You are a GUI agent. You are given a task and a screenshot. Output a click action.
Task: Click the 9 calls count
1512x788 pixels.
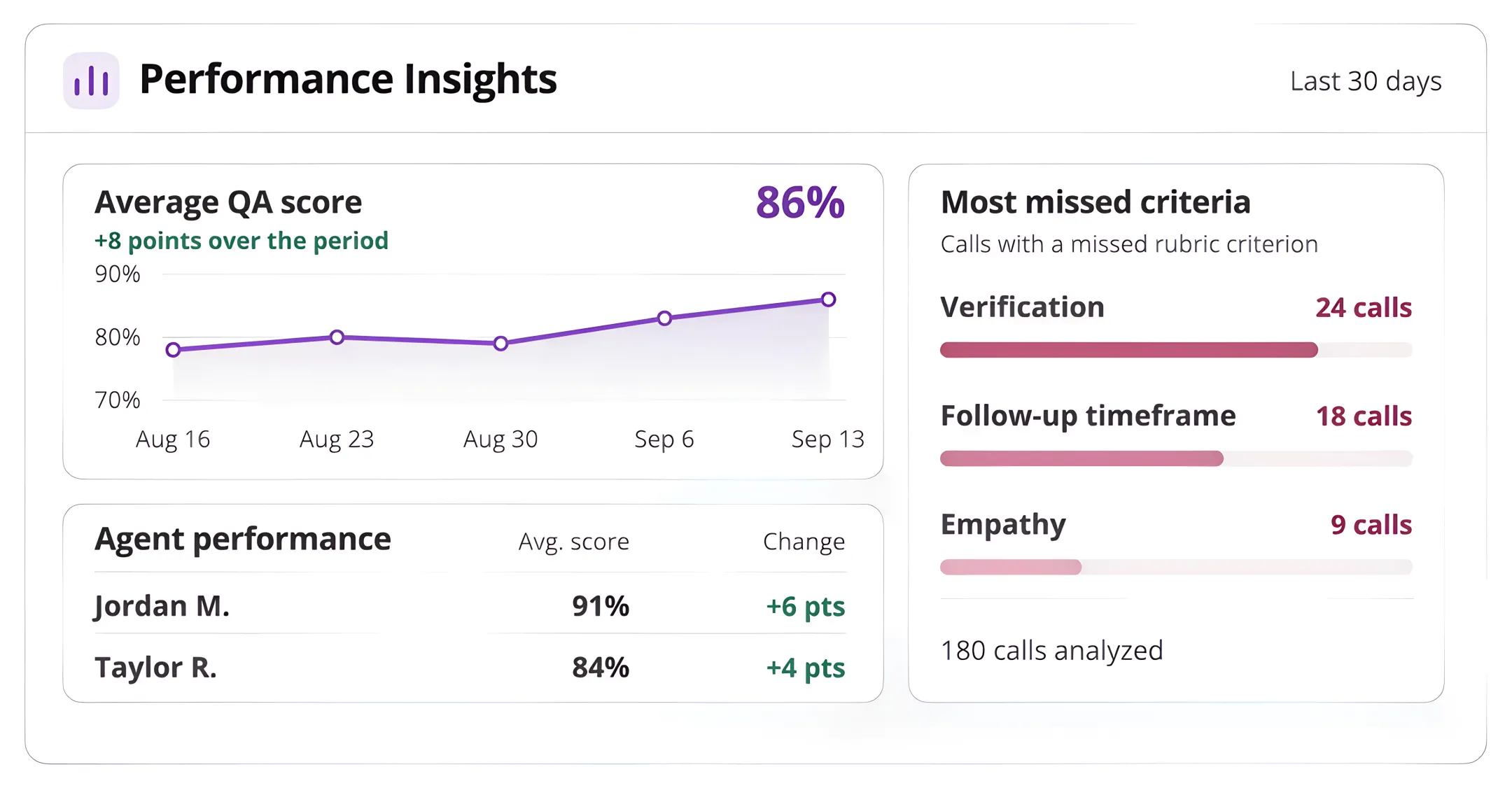(x=1371, y=524)
